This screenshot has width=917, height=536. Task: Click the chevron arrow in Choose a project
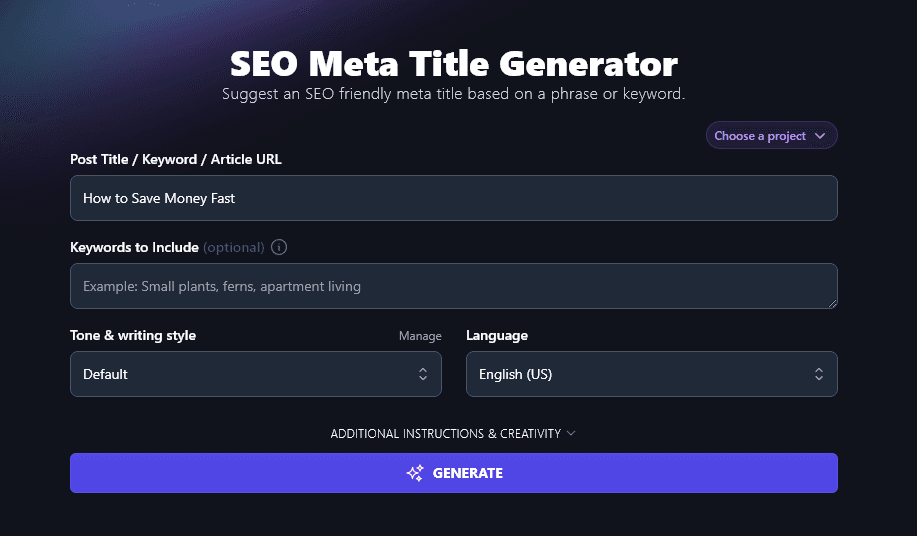[820, 136]
